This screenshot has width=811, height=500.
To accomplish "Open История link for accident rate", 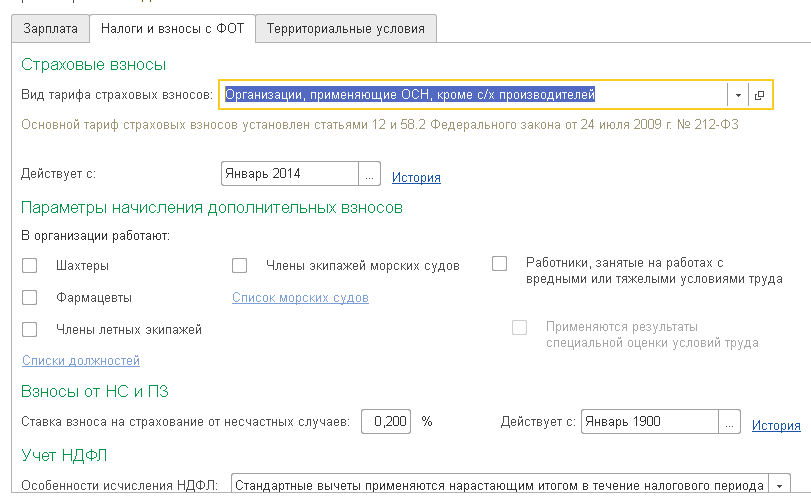I will (x=776, y=425).
